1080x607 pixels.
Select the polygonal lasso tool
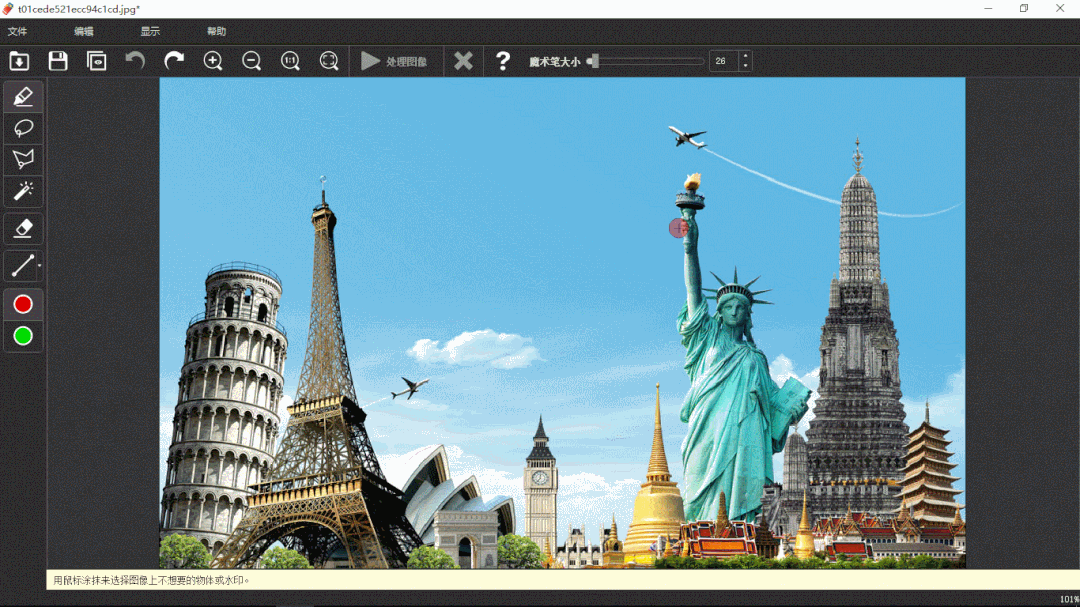tap(23, 160)
